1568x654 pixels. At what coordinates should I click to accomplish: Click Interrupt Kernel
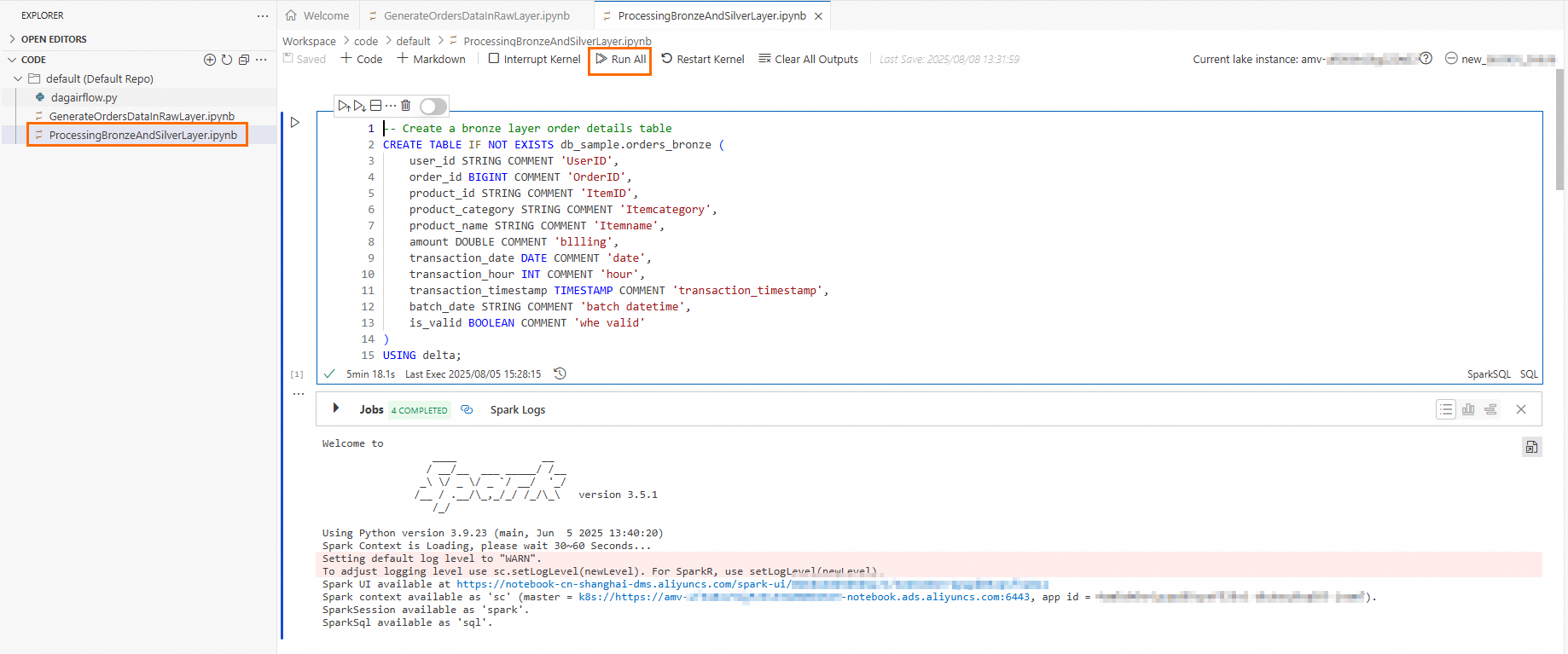click(x=535, y=59)
